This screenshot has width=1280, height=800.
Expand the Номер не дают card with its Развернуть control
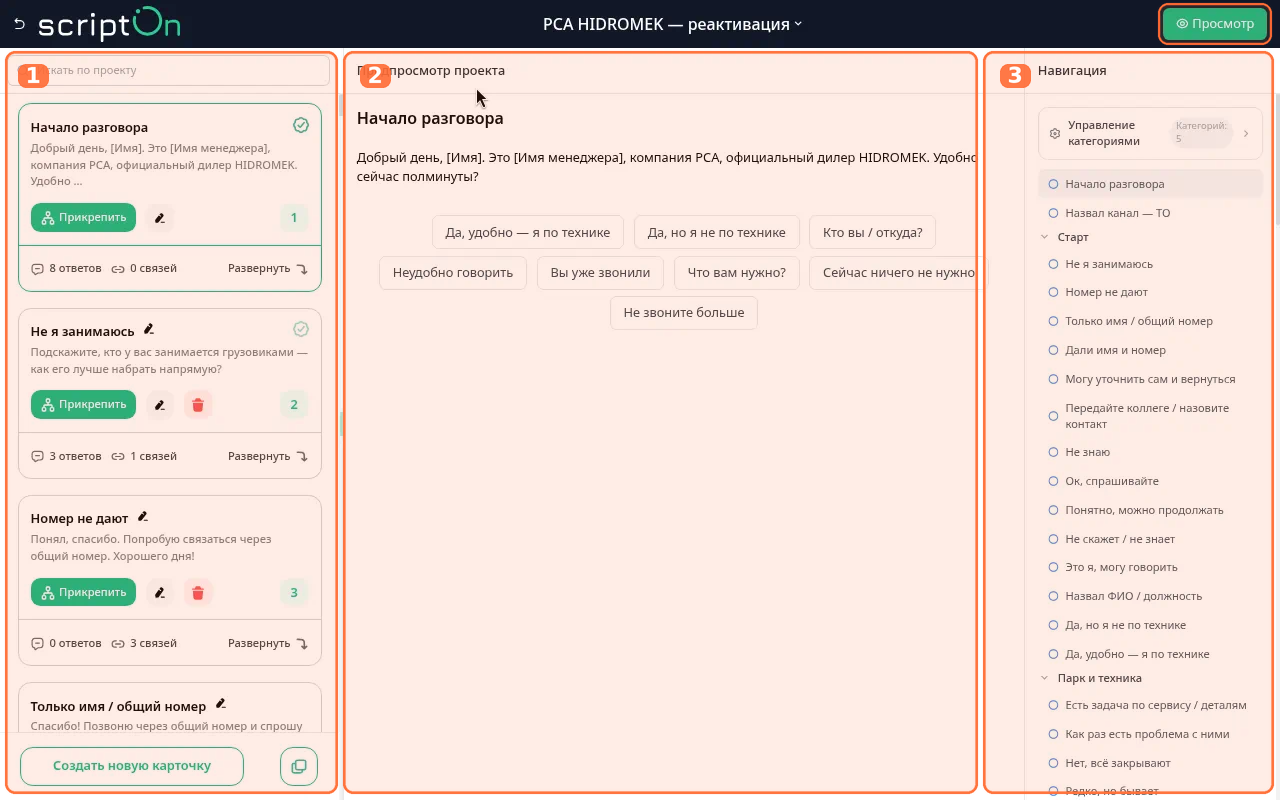pos(268,643)
